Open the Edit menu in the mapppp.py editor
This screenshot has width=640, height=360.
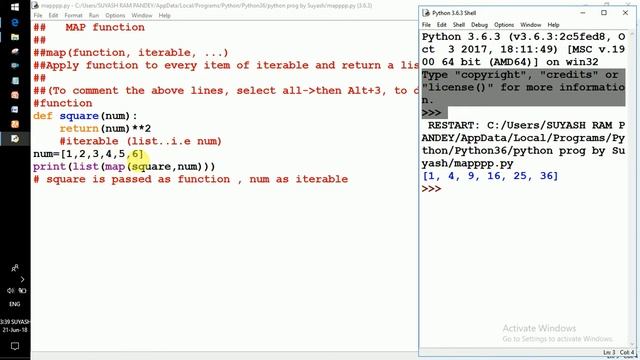pyautogui.click(x=53, y=15)
